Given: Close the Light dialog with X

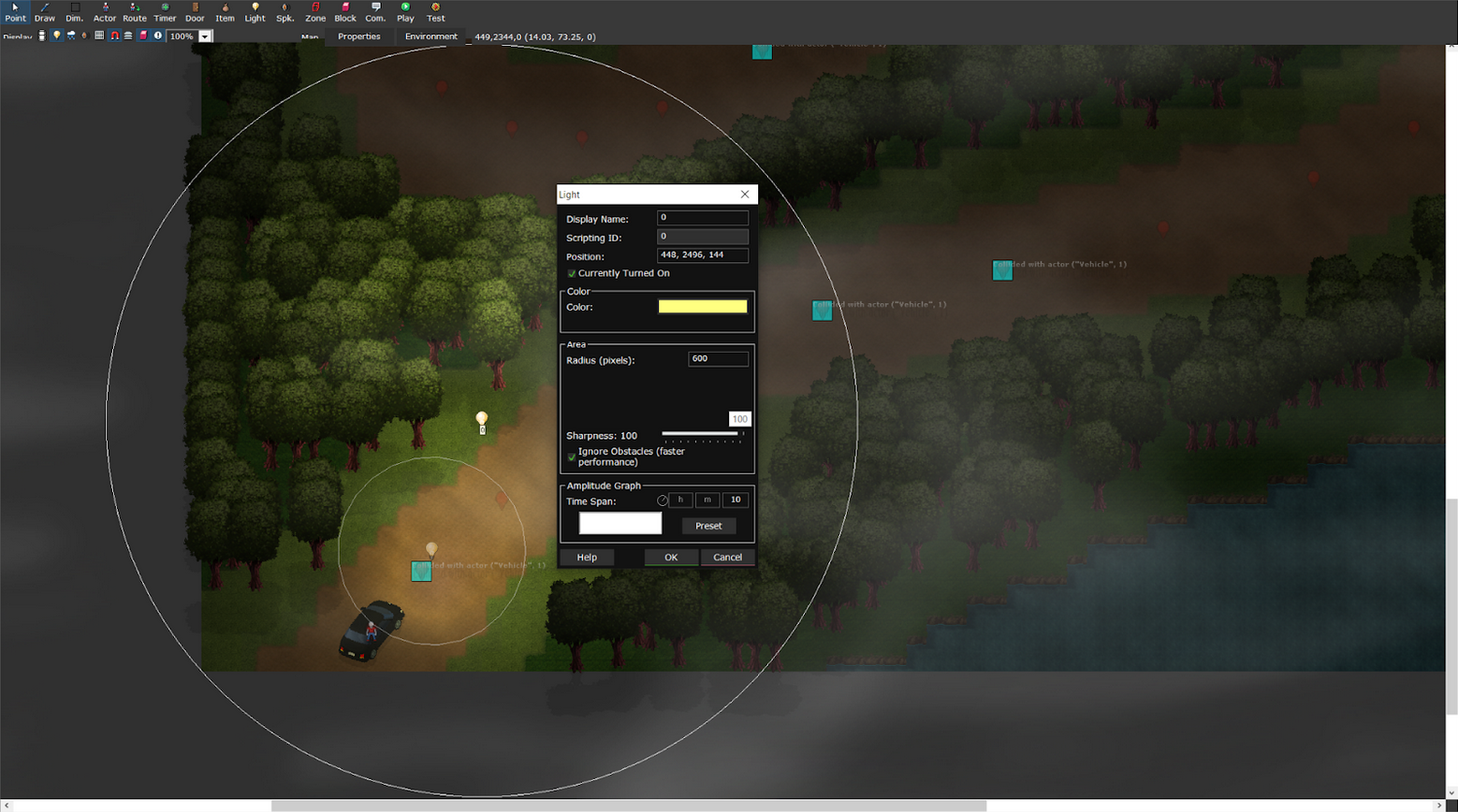Looking at the screenshot, I should click(x=745, y=195).
